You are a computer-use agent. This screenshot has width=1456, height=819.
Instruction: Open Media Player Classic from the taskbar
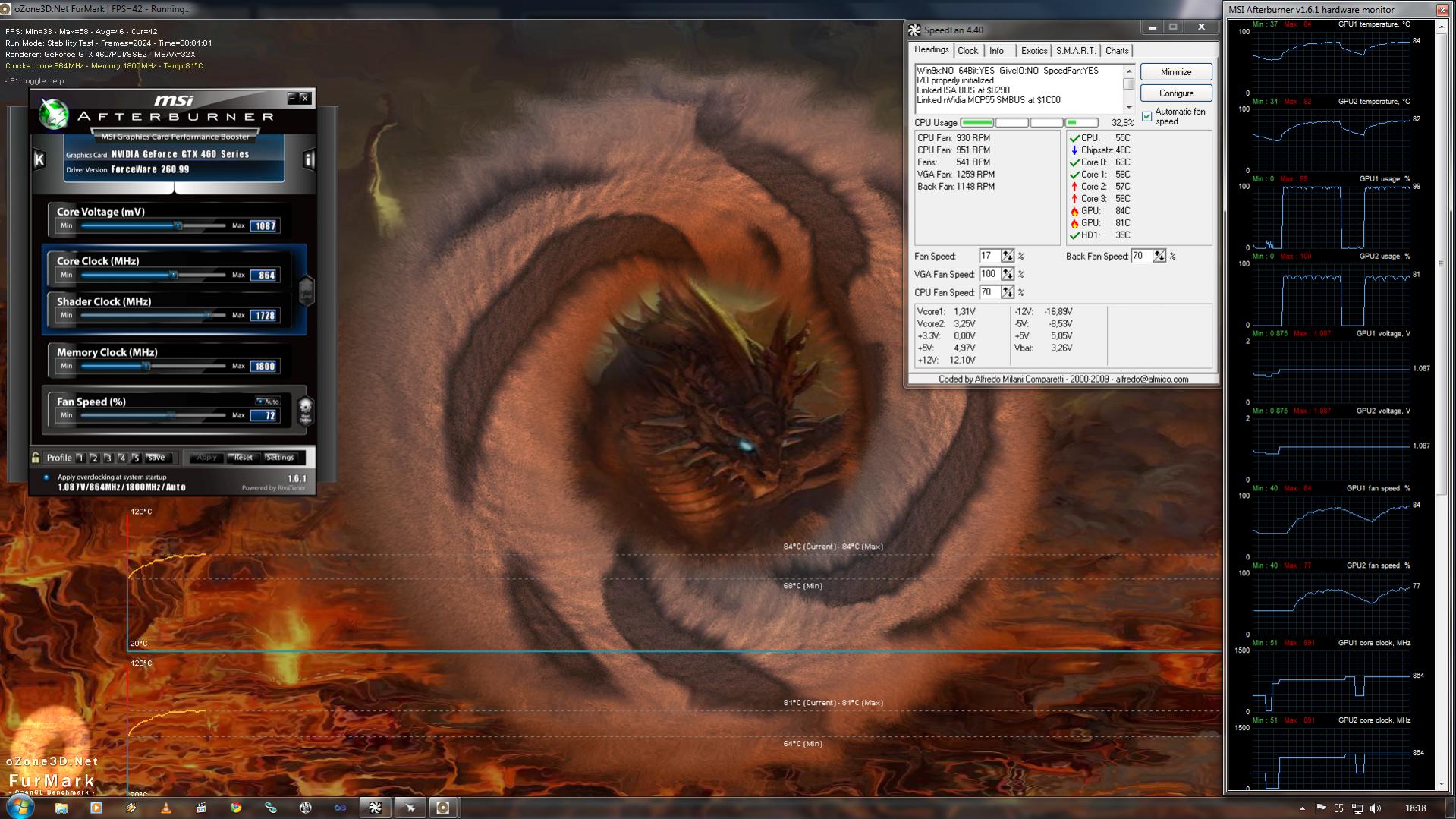[x=201, y=808]
